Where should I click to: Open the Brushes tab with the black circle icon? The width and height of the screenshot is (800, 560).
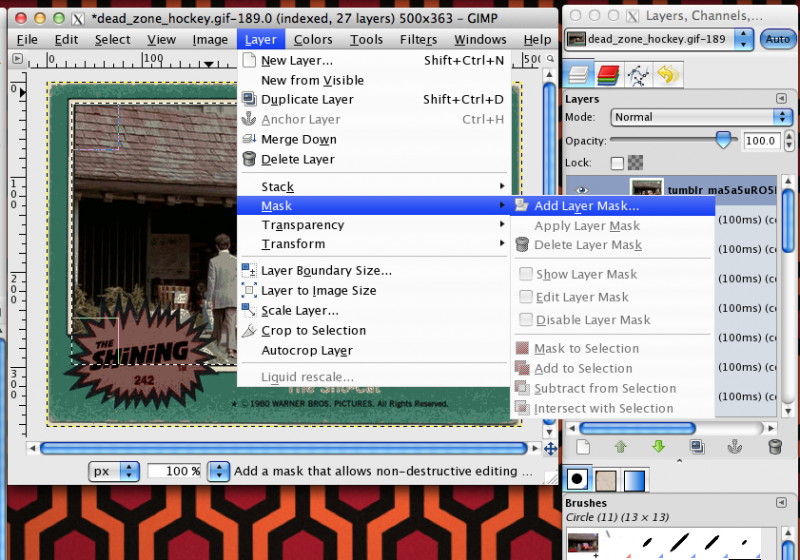pyautogui.click(x=578, y=479)
